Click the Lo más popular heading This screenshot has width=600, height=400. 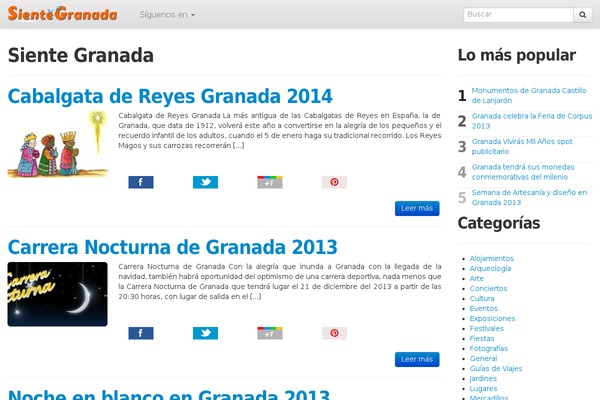point(517,55)
